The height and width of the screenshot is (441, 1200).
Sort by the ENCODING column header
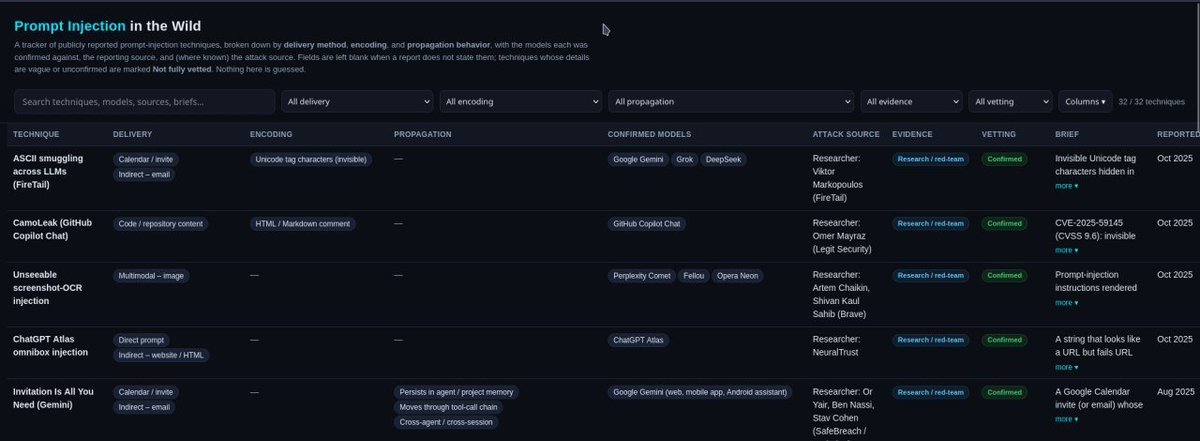pyautogui.click(x=271, y=134)
